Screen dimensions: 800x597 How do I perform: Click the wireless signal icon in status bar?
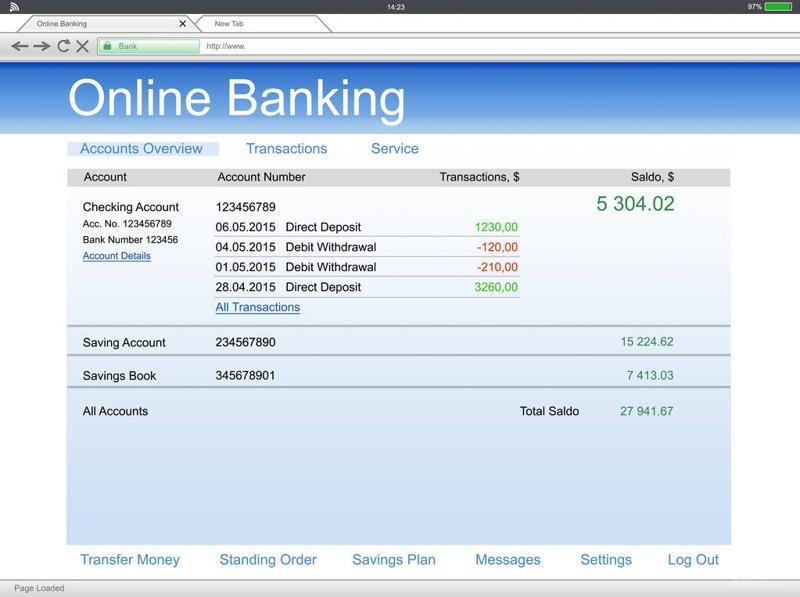tap(14, 7)
